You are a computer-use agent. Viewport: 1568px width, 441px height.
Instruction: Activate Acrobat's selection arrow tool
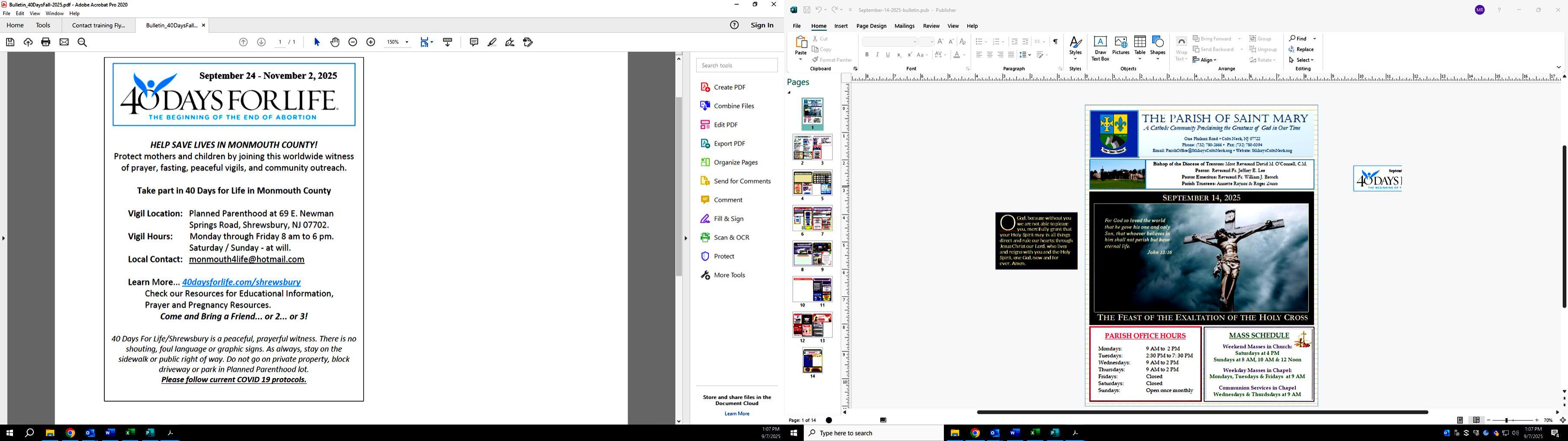click(x=316, y=42)
